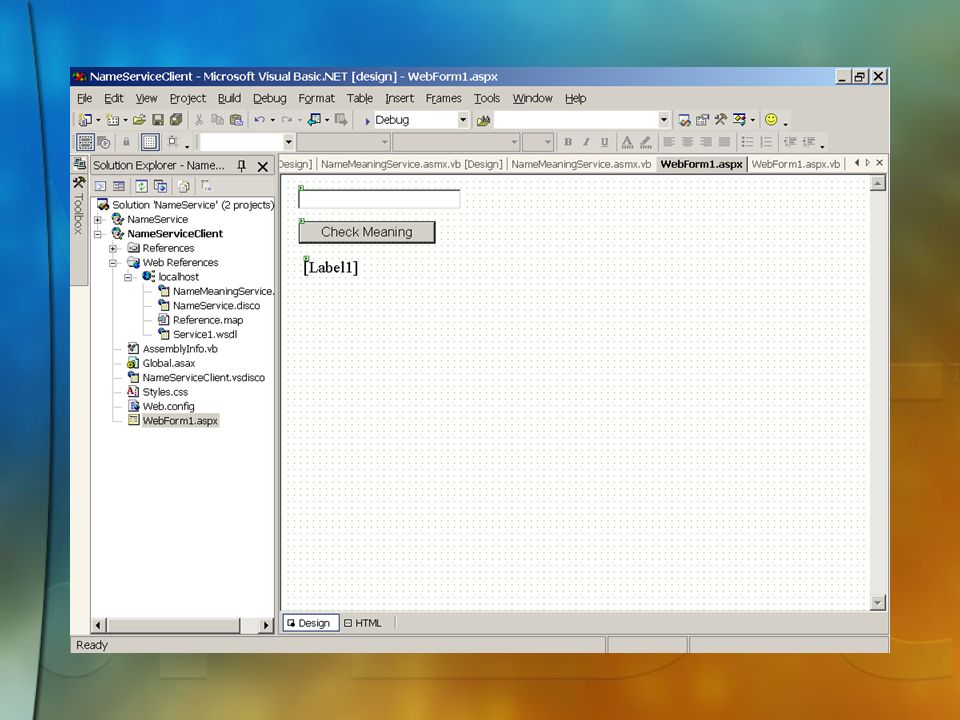Select Global.asax in Solution Explorer
This screenshot has height=720, width=960.
coord(169,363)
